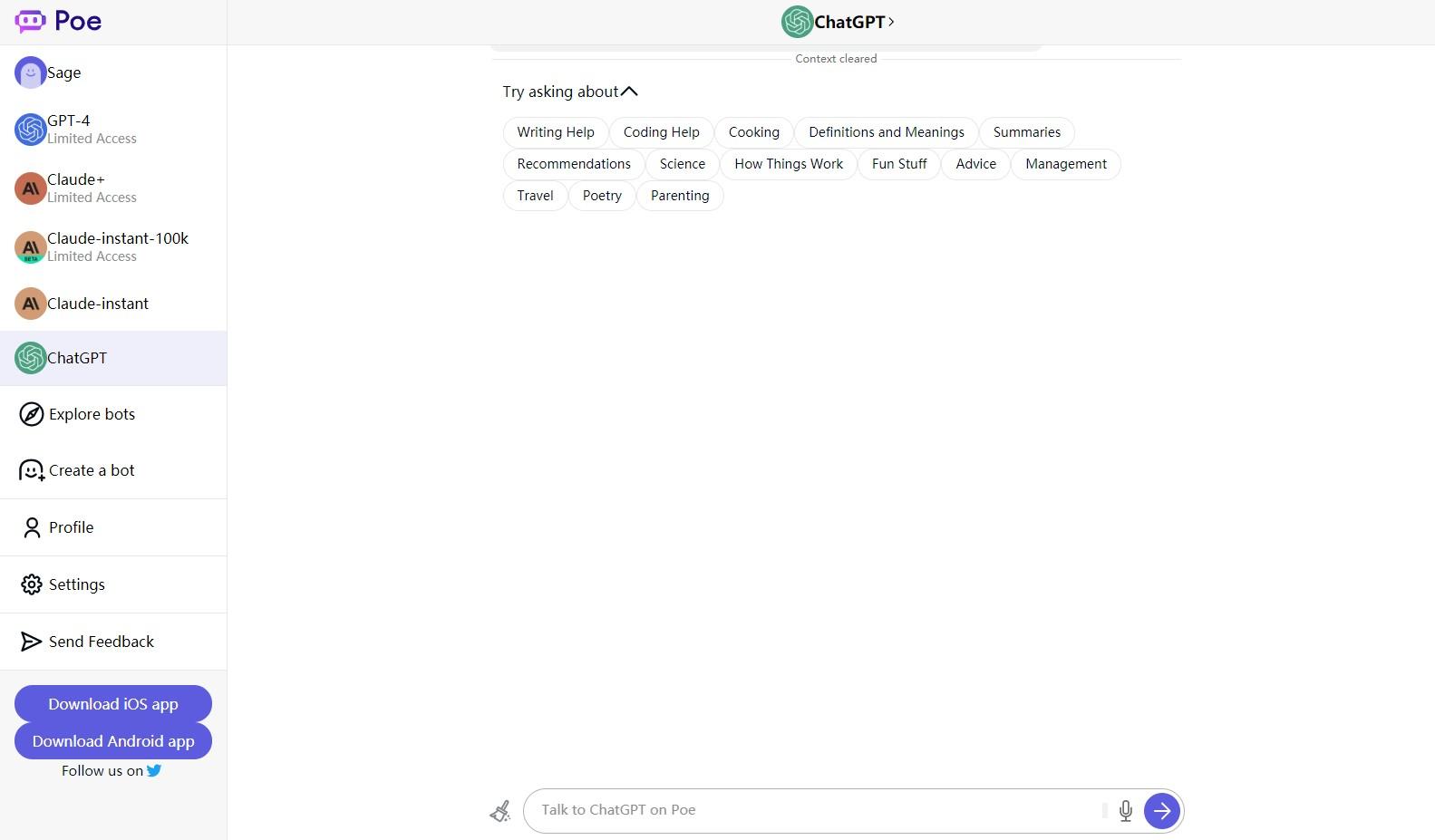Choose the Summaries suggestion chip
1435x840 pixels.
[1027, 132]
